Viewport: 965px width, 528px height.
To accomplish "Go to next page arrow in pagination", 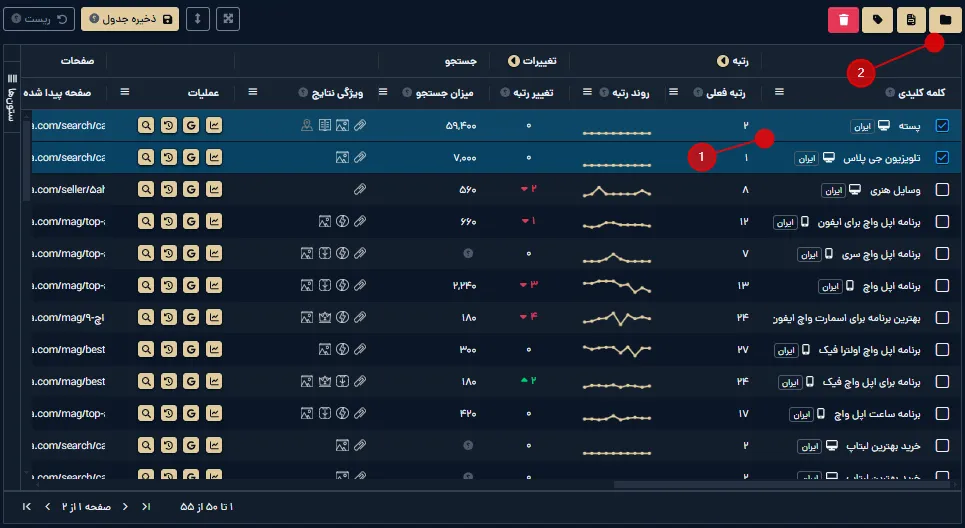I will (125, 506).
